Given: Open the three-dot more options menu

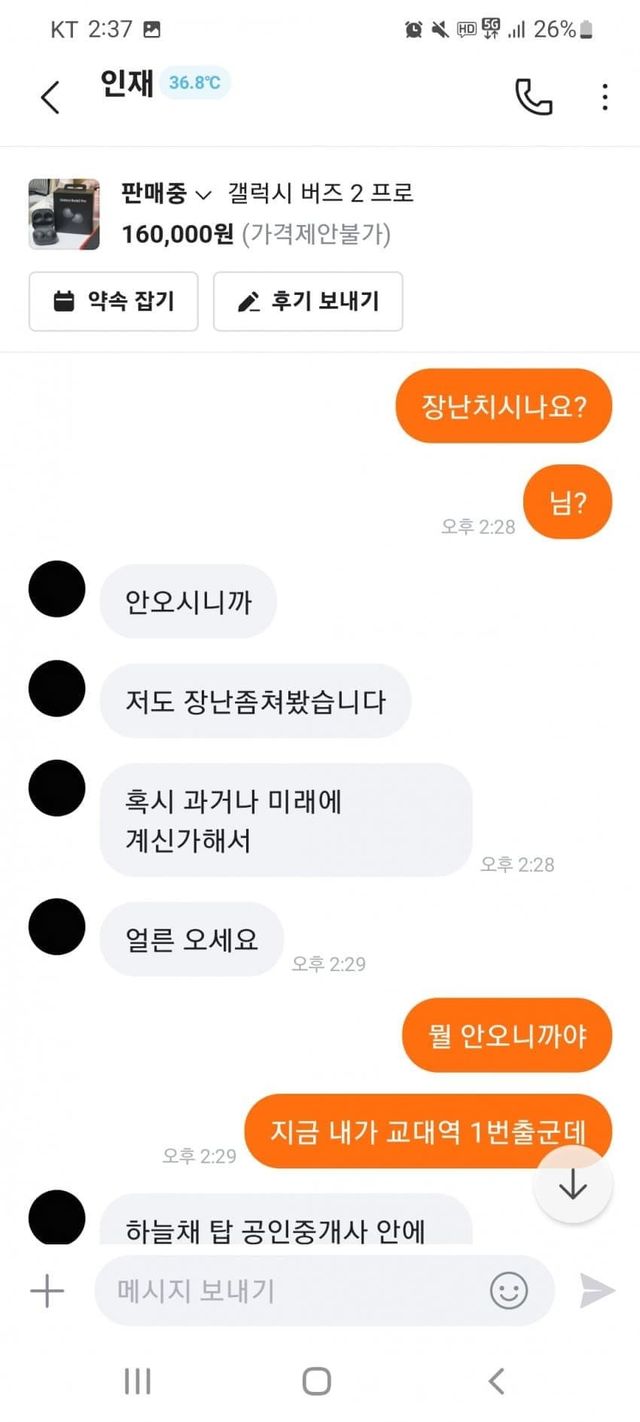Looking at the screenshot, I should coord(605,97).
